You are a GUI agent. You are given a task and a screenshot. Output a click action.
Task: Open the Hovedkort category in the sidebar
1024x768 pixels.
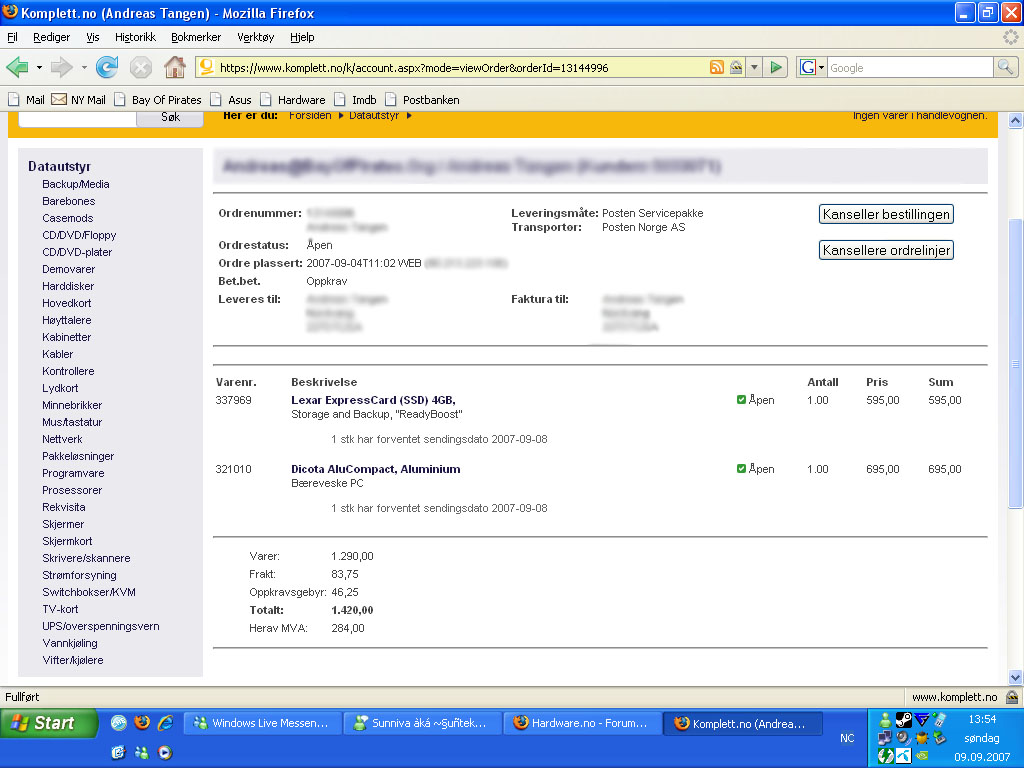click(x=67, y=303)
